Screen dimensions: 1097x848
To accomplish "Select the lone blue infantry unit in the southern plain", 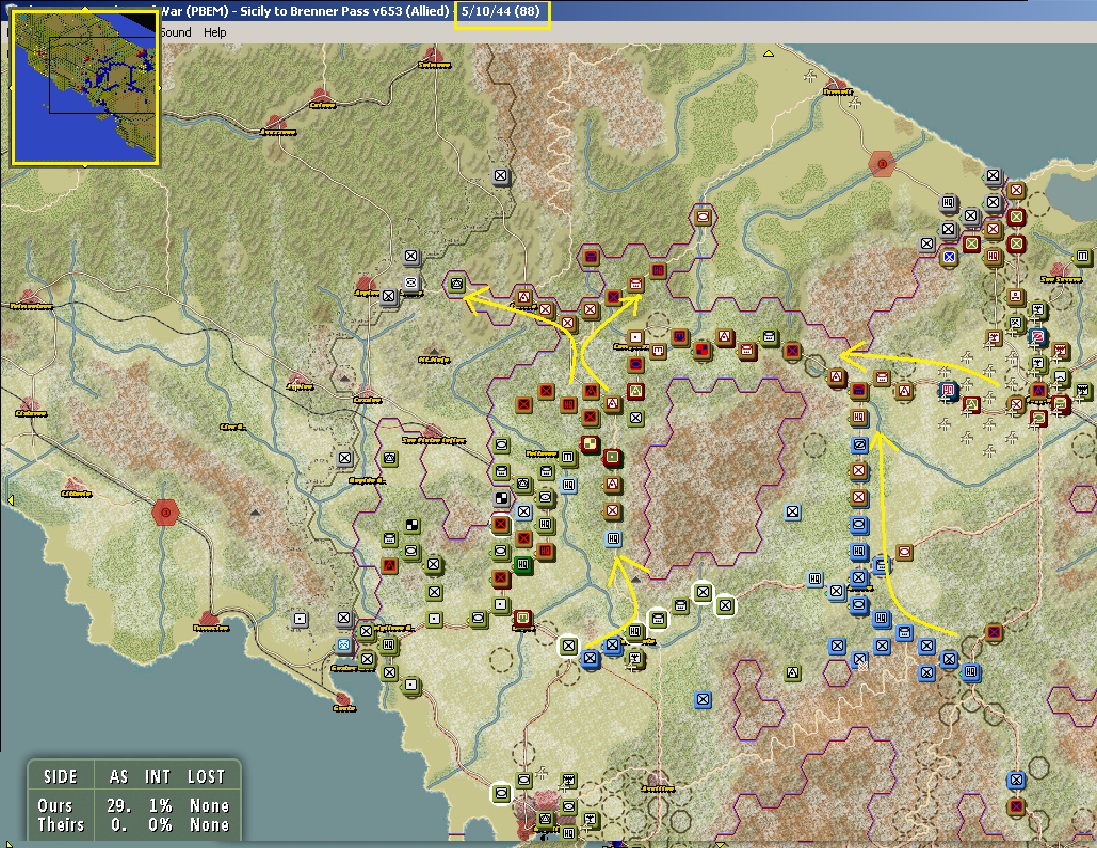I will tap(702, 699).
